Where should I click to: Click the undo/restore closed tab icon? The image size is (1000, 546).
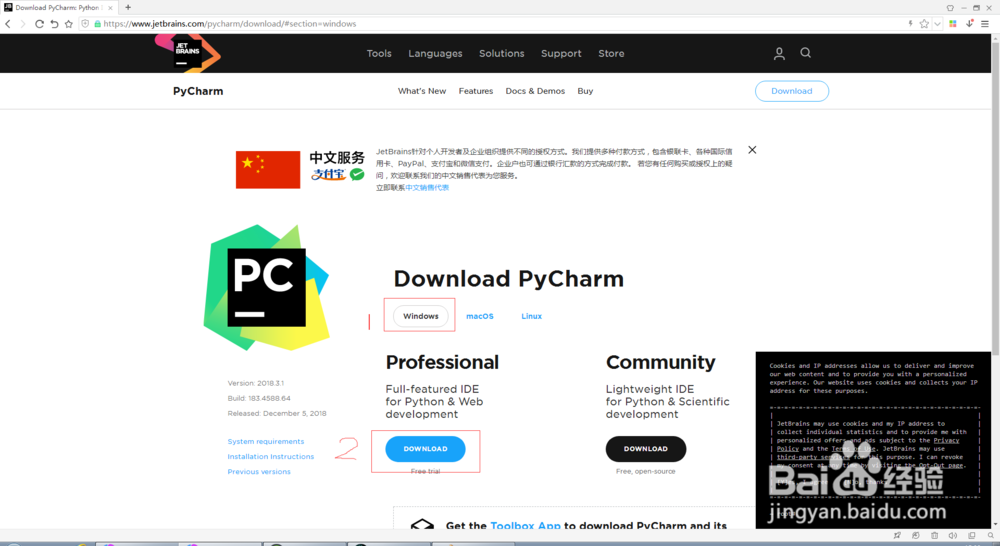(x=54, y=24)
